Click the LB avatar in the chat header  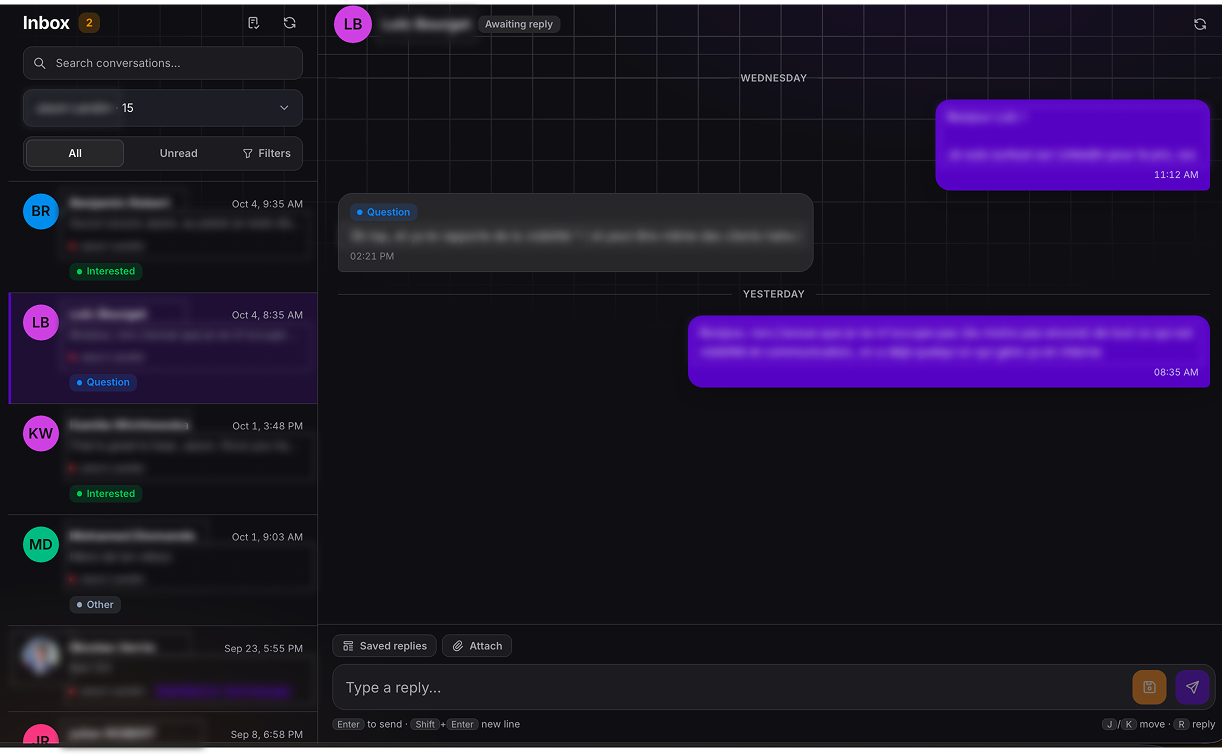(x=353, y=24)
